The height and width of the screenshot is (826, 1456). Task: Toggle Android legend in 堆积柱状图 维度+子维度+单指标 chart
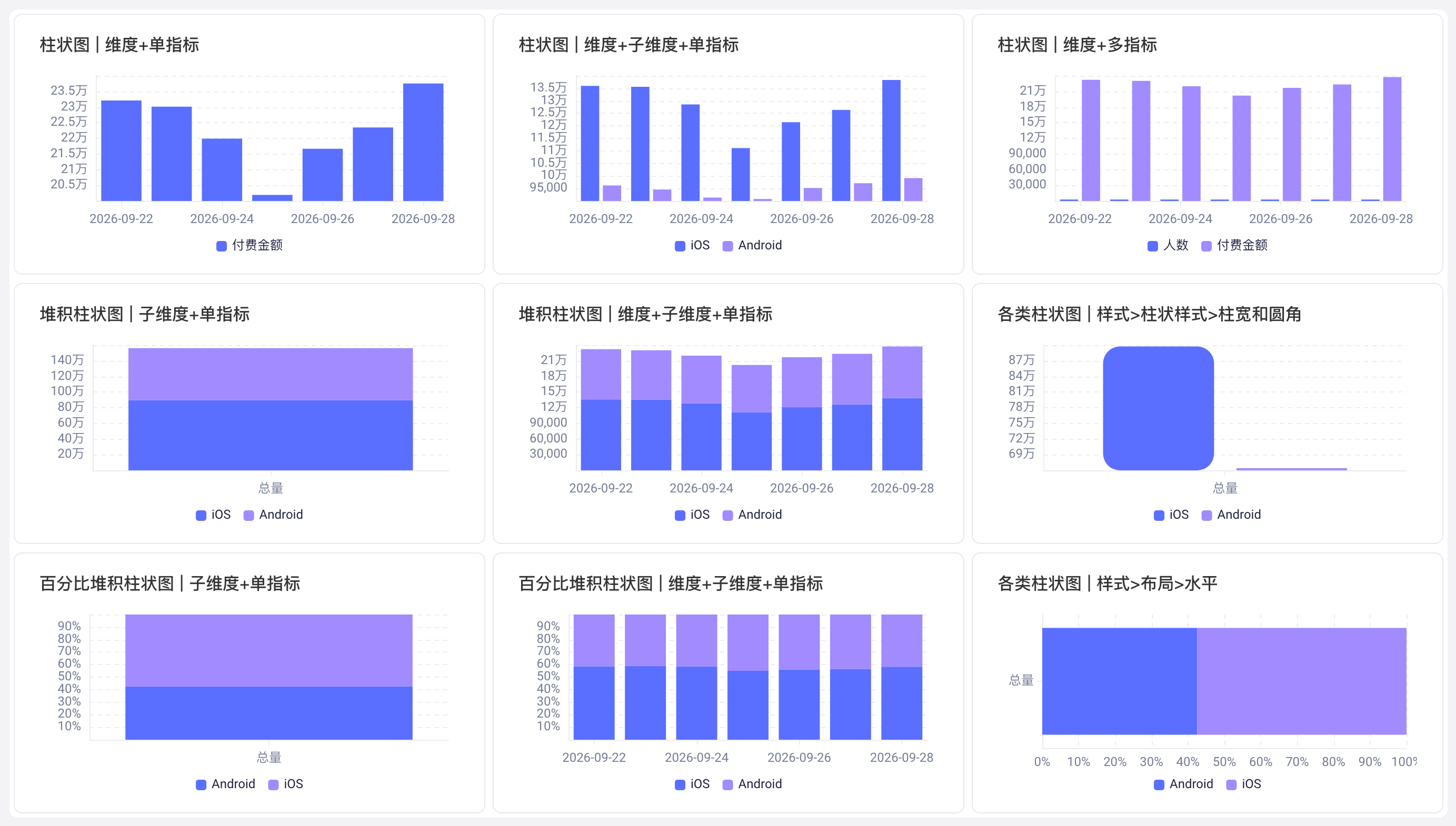click(752, 515)
